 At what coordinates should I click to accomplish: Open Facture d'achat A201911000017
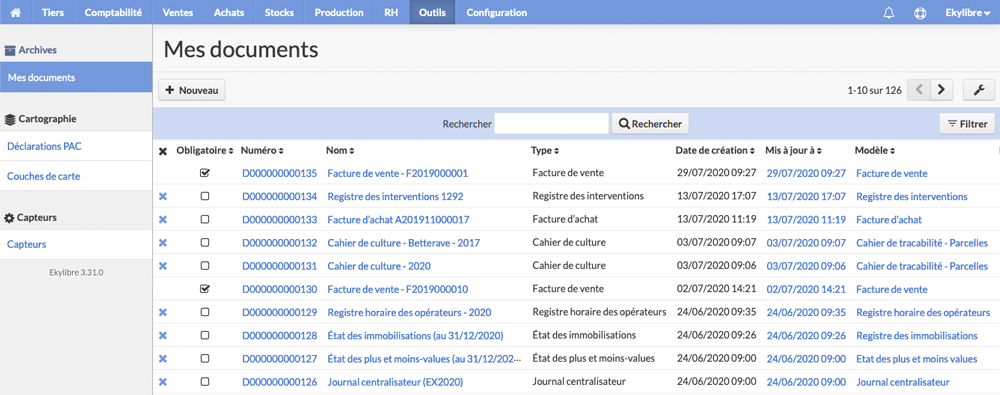[x=398, y=220]
